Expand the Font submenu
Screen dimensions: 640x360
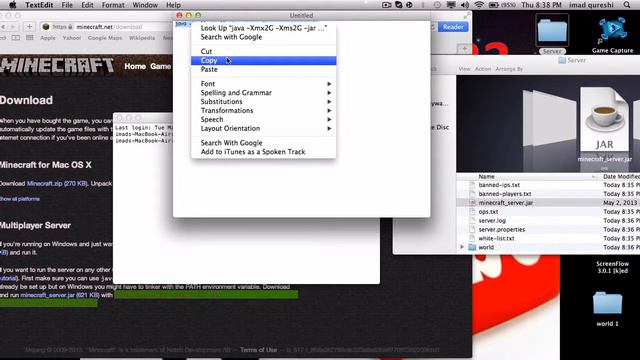click(263, 84)
